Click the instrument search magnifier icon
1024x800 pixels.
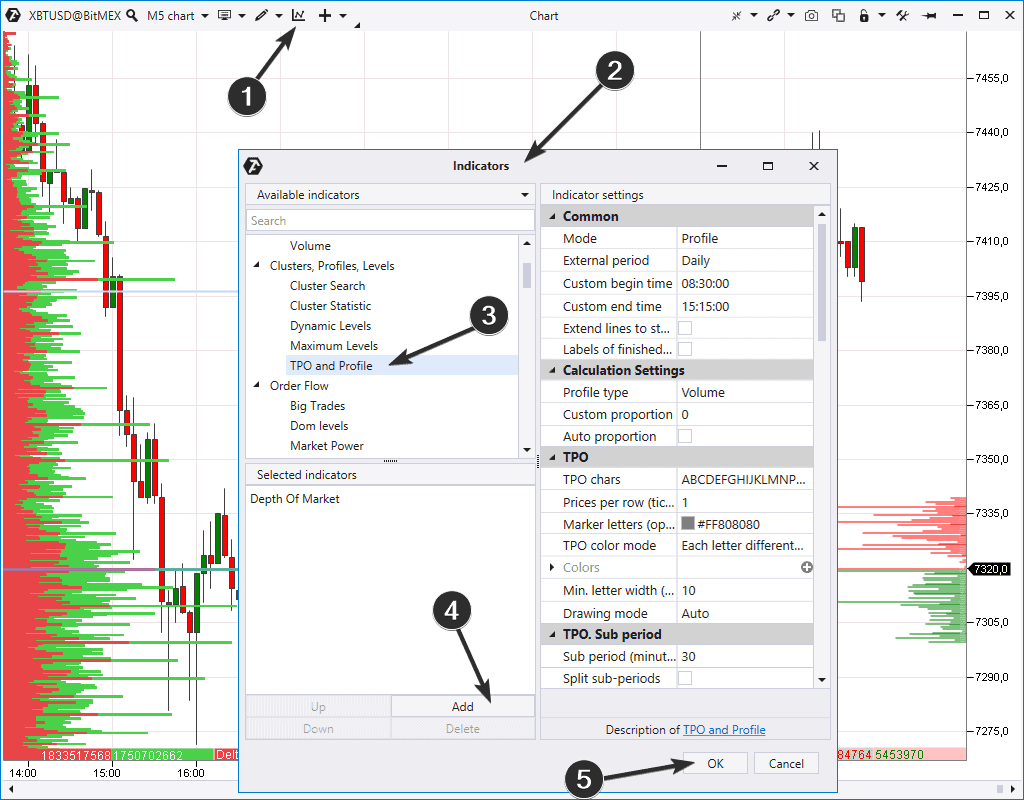coord(133,16)
